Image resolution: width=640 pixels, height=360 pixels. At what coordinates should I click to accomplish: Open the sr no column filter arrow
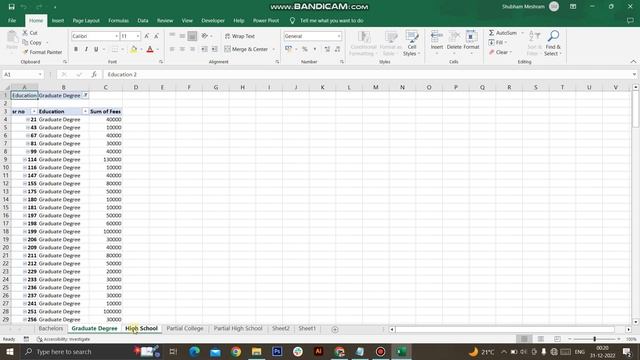[34, 111]
